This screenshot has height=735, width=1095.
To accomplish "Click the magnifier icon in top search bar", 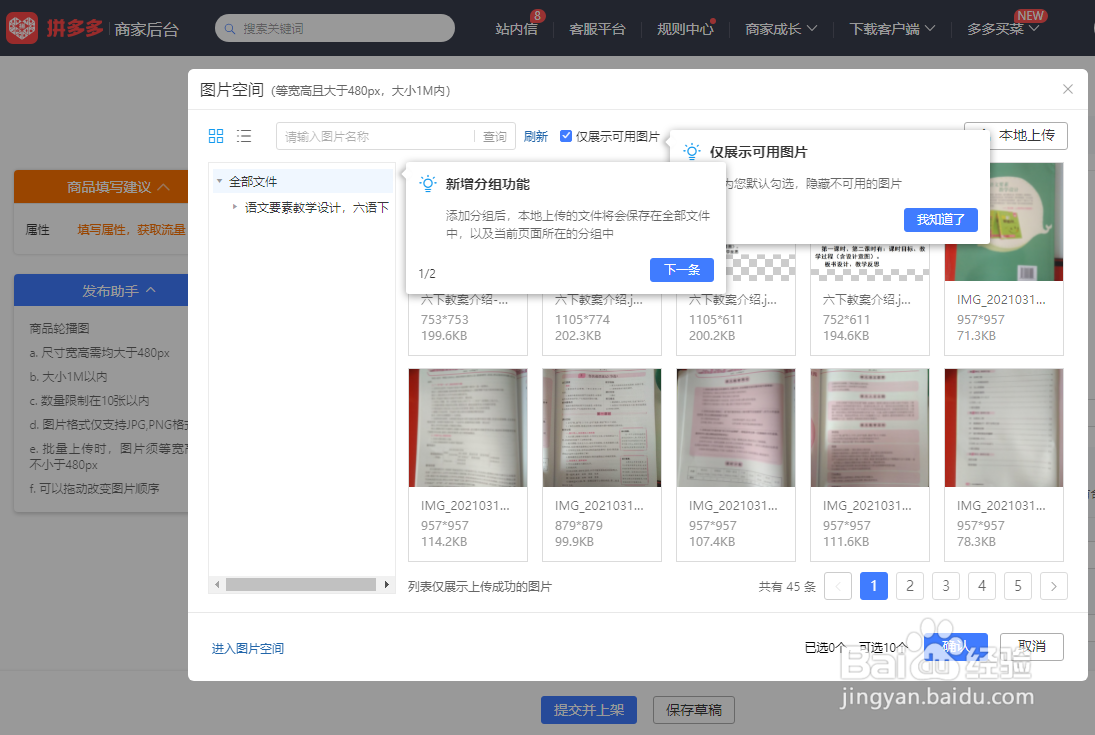I will [x=228, y=28].
